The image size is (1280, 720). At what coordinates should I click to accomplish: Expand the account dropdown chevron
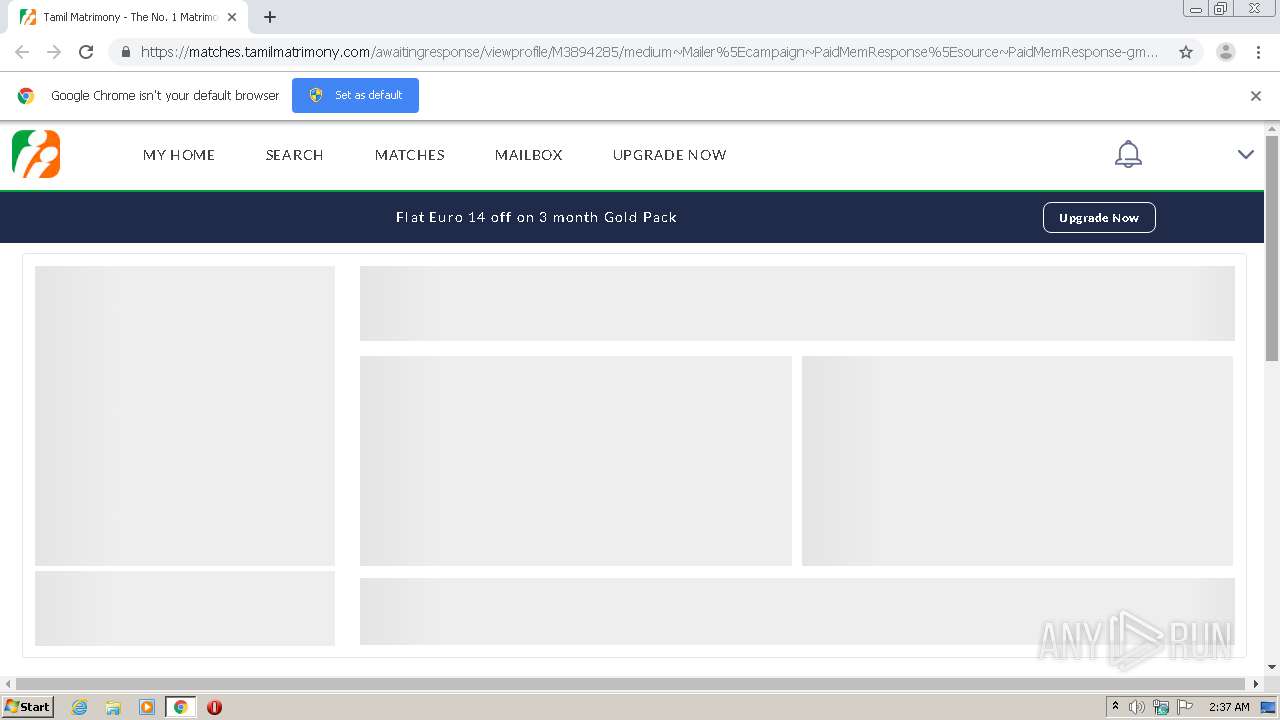1246,154
